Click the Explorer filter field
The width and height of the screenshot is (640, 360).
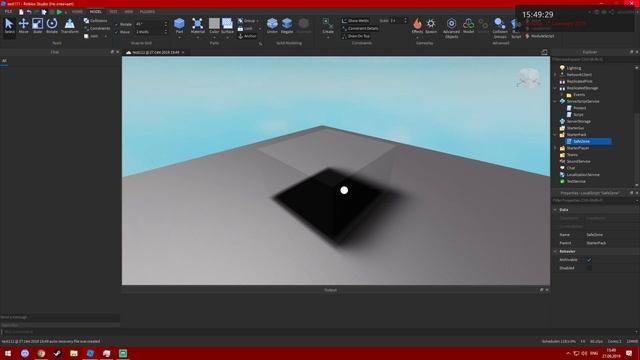click(x=594, y=60)
